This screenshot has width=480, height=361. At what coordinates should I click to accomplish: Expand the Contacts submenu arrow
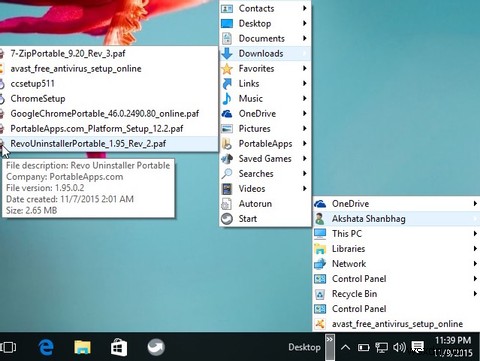click(304, 8)
